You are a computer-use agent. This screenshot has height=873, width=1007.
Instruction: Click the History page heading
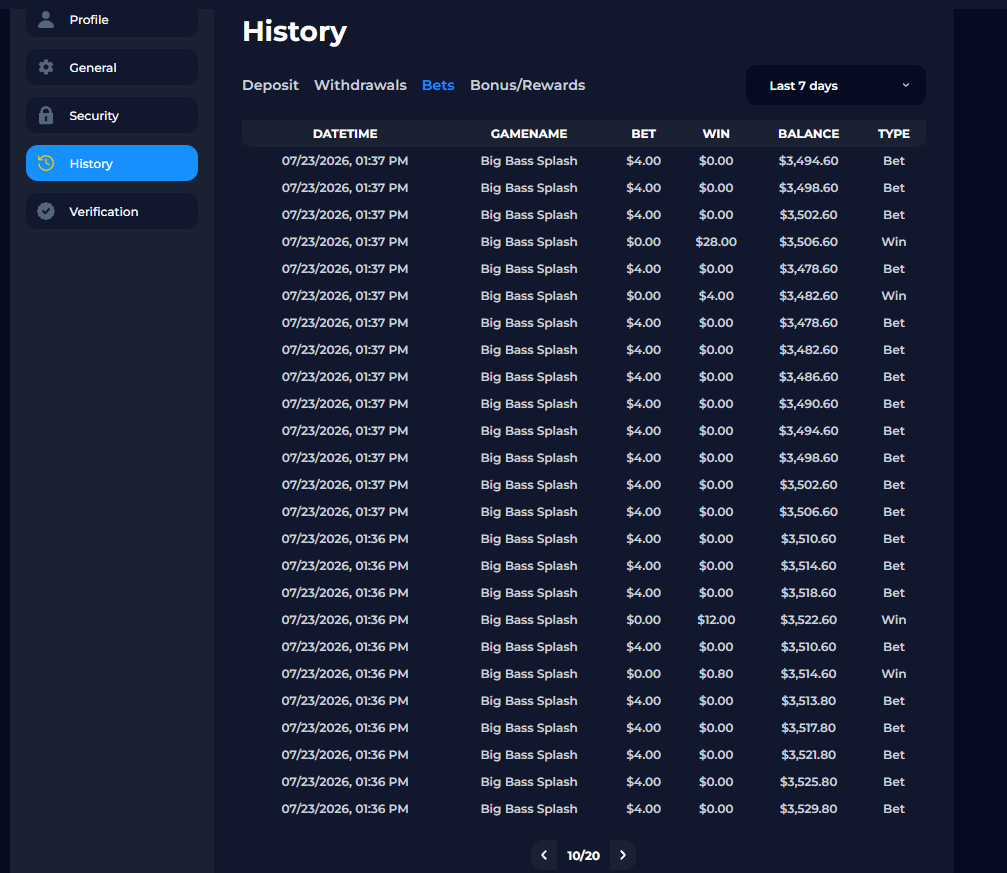tap(294, 31)
